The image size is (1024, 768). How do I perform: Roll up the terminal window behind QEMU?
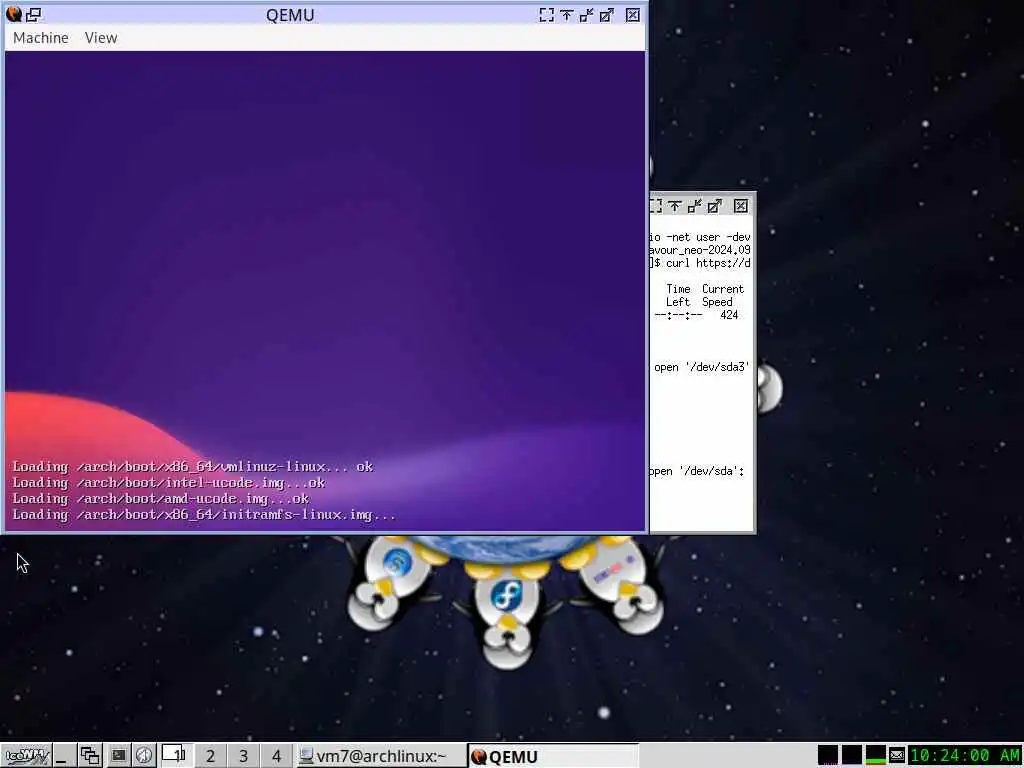[x=675, y=206]
